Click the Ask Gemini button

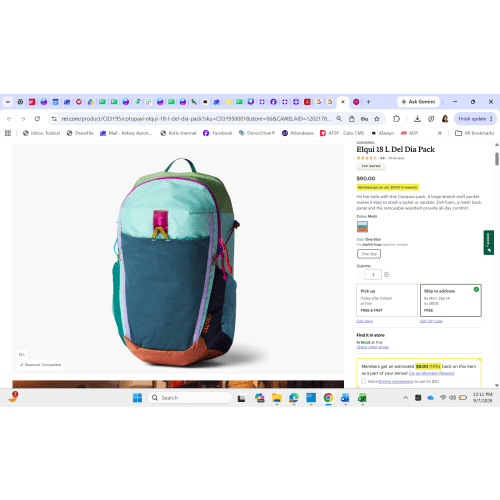[418, 102]
